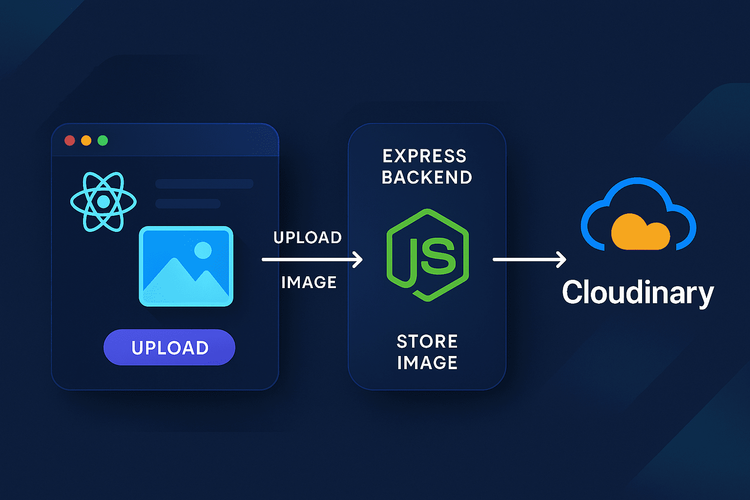Viewport: 750px width, 500px height.
Task: Click the purple UPLOAD button
Action: pyautogui.click(x=169, y=347)
